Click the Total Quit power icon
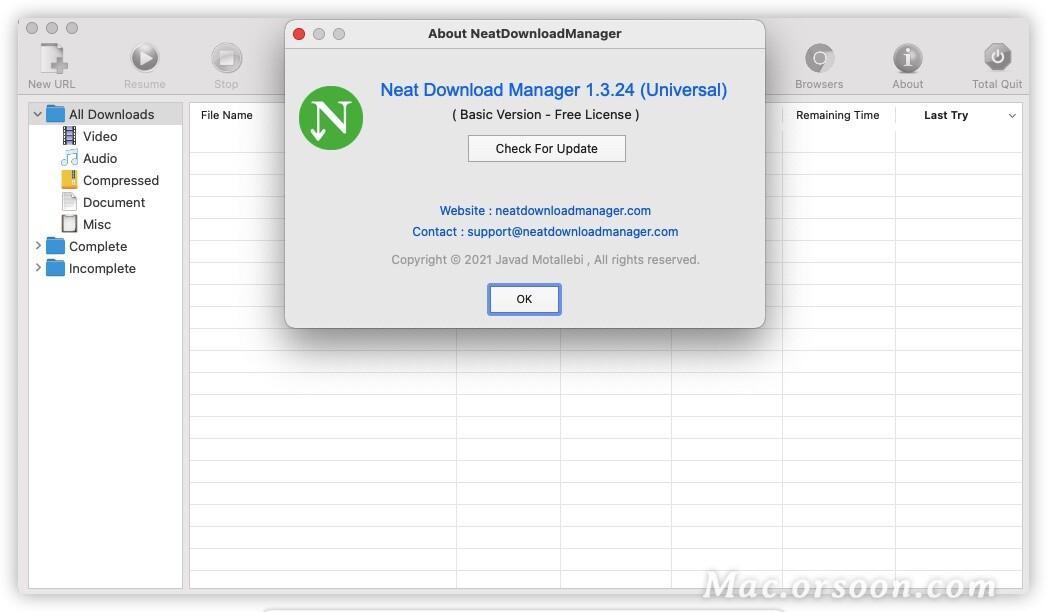1047x612 pixels. point(997,57)
